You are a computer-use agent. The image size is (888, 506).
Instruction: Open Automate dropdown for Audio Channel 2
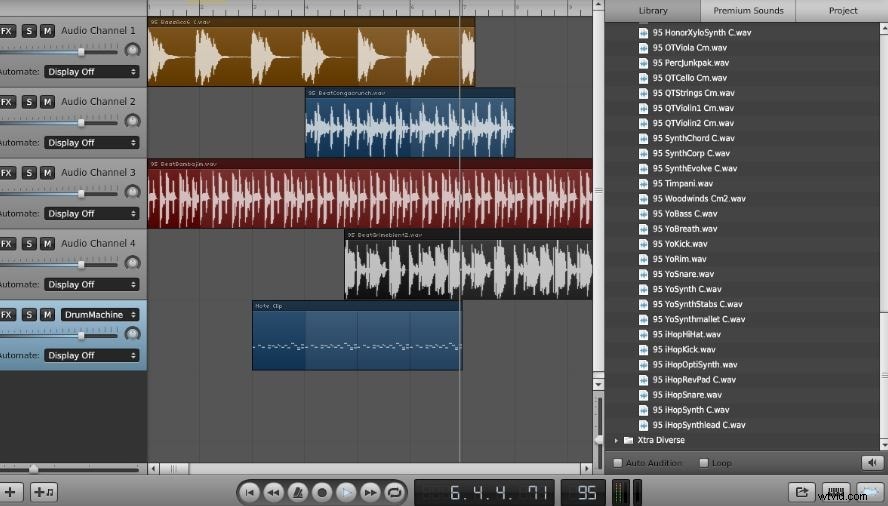click(x=91, y=143)
